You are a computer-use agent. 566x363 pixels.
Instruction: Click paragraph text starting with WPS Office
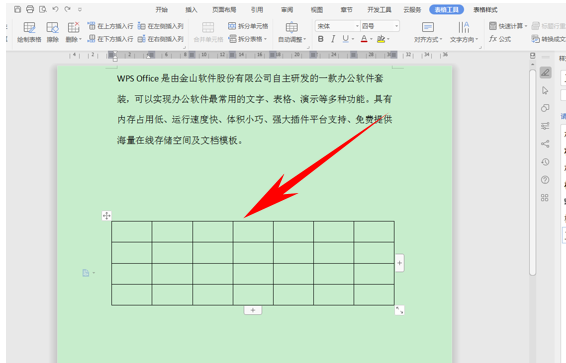tap(254, 109)
